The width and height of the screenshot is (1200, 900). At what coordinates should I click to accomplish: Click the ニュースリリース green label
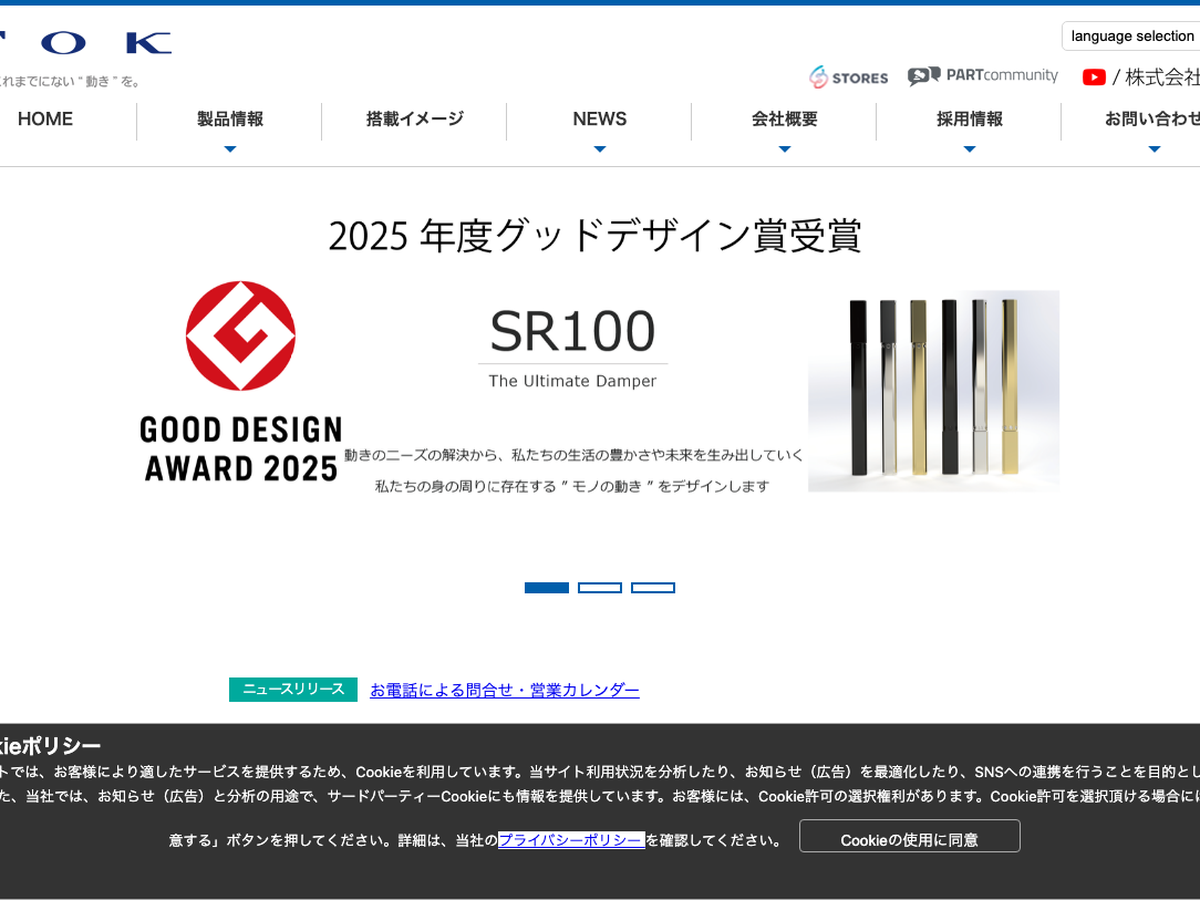pos(293,690)
